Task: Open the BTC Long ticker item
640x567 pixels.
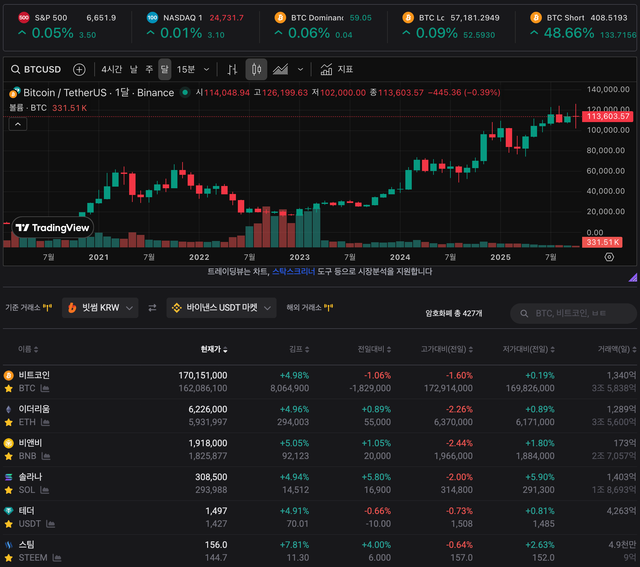Action: click(x=451, y=26)
